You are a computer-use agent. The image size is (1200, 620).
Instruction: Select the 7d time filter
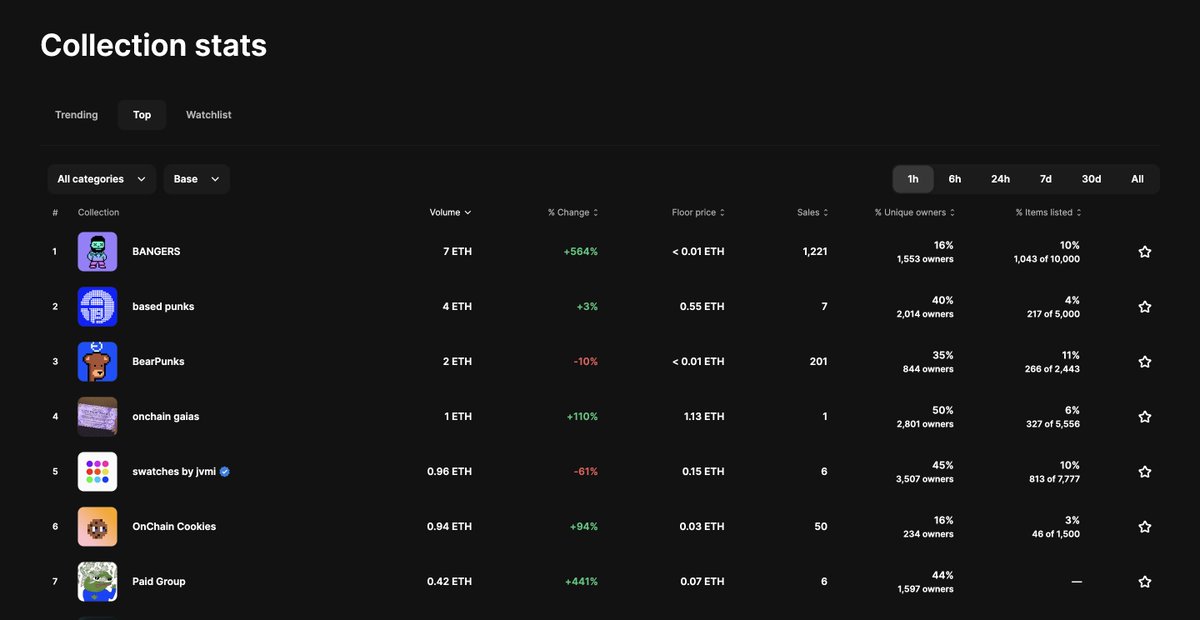tap(1046, 179)
